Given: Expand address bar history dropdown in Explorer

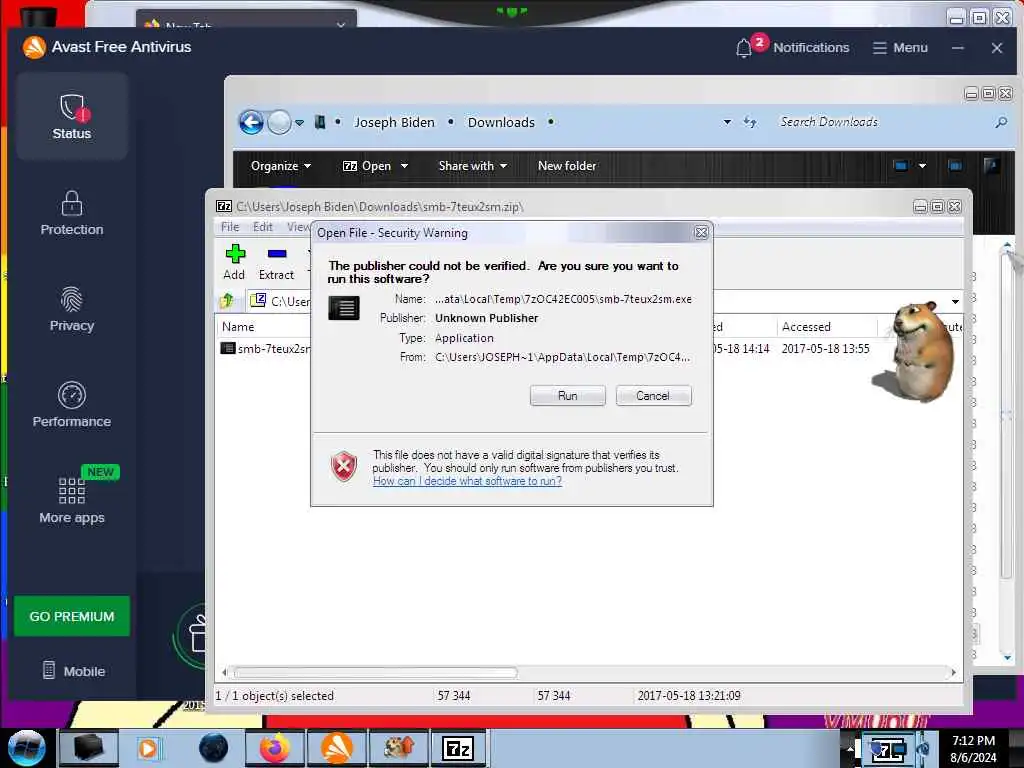Looking at the screenshot, I should [x=727, y=122].
